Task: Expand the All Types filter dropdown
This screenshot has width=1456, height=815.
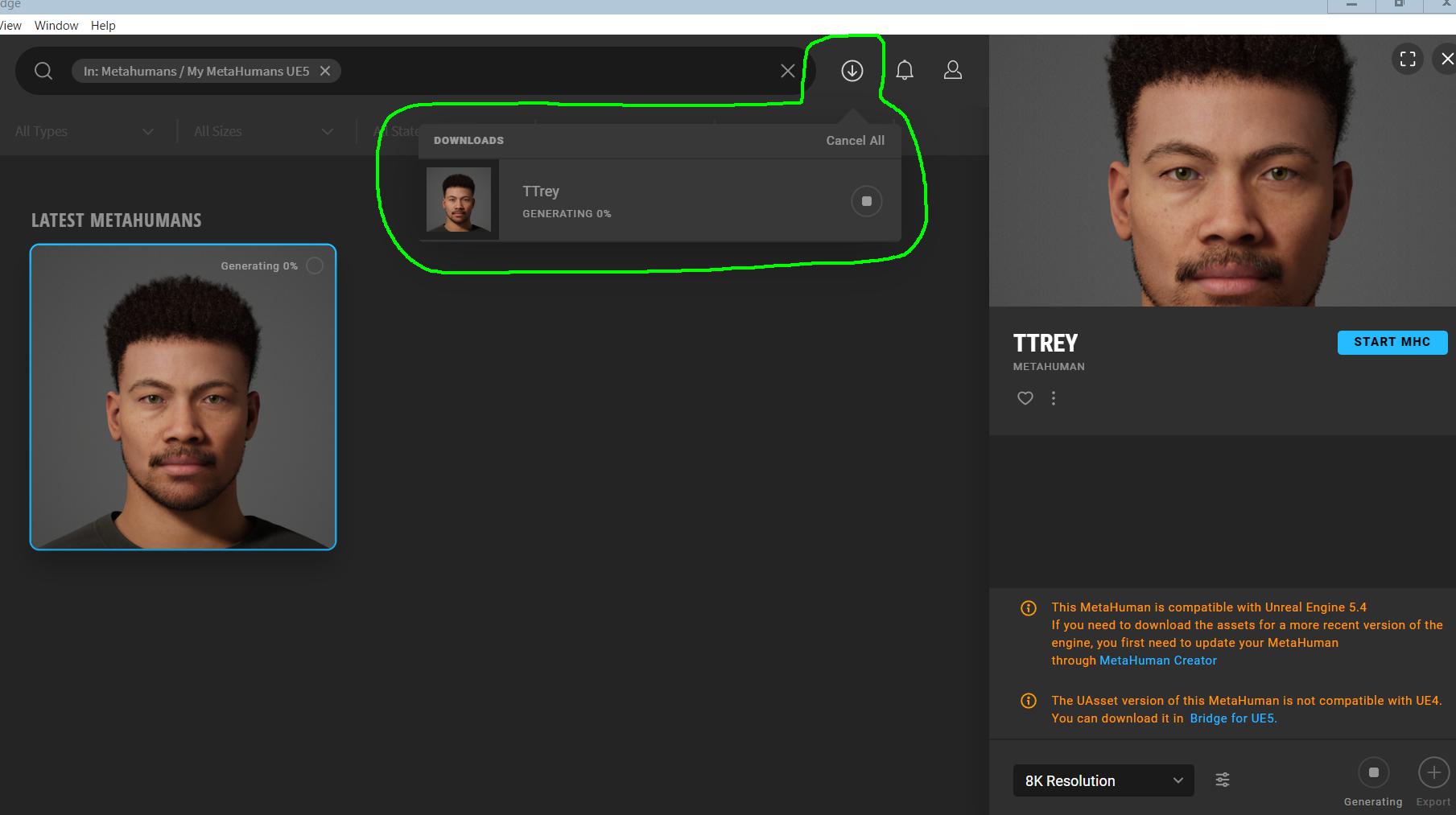Action: (85, 131)
